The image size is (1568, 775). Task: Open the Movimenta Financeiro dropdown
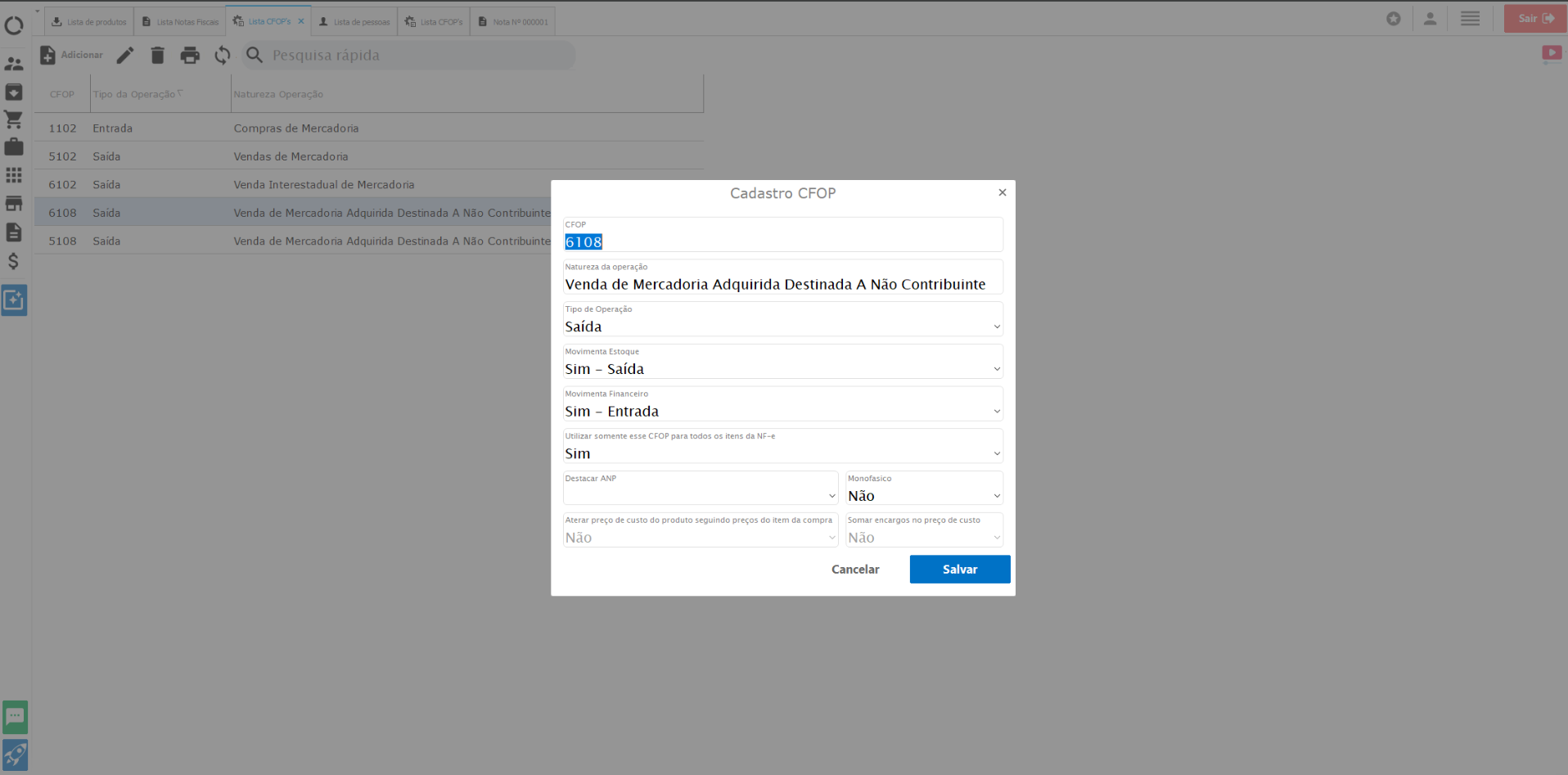pyautogui.click(x=782, y=412)
